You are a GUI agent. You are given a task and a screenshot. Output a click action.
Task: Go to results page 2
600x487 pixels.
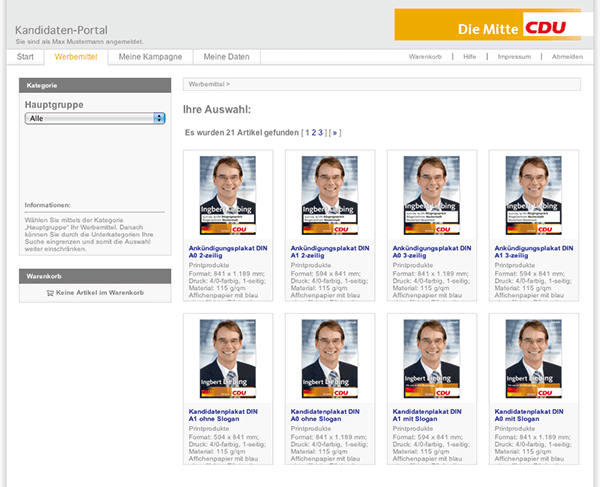(x=314, y=132)
